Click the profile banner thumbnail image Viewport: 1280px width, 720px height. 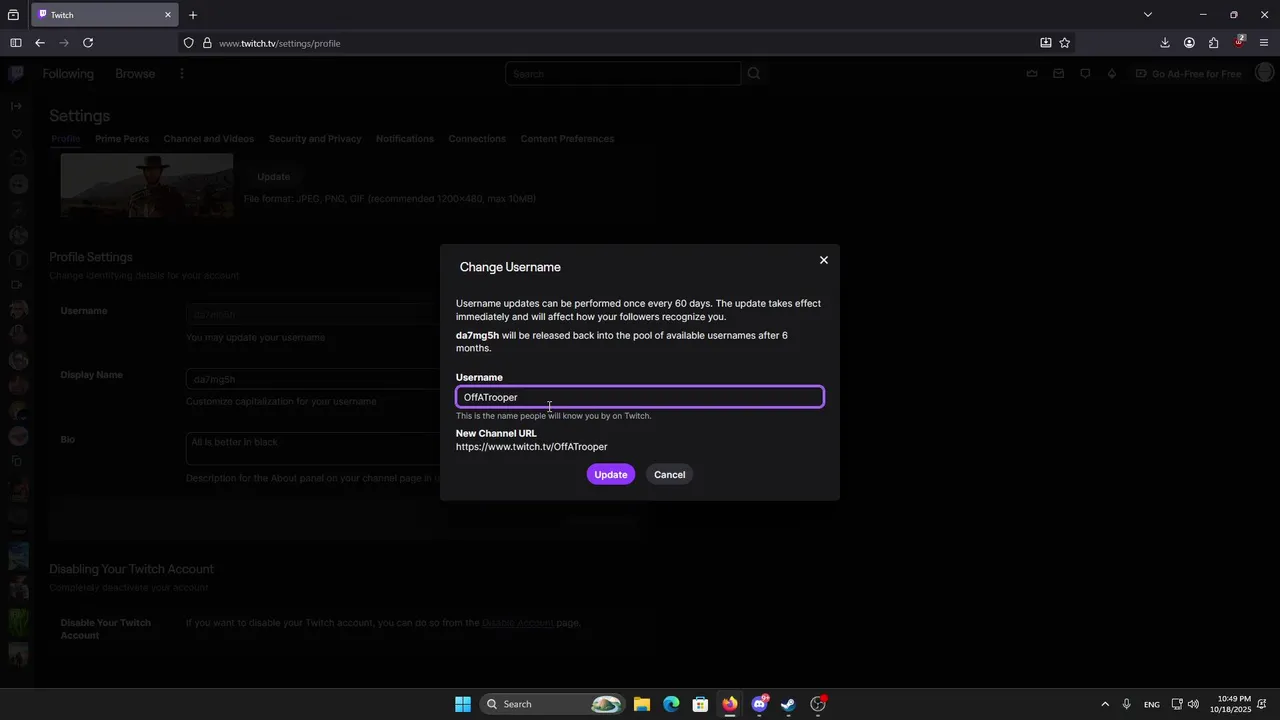(147, 185)
